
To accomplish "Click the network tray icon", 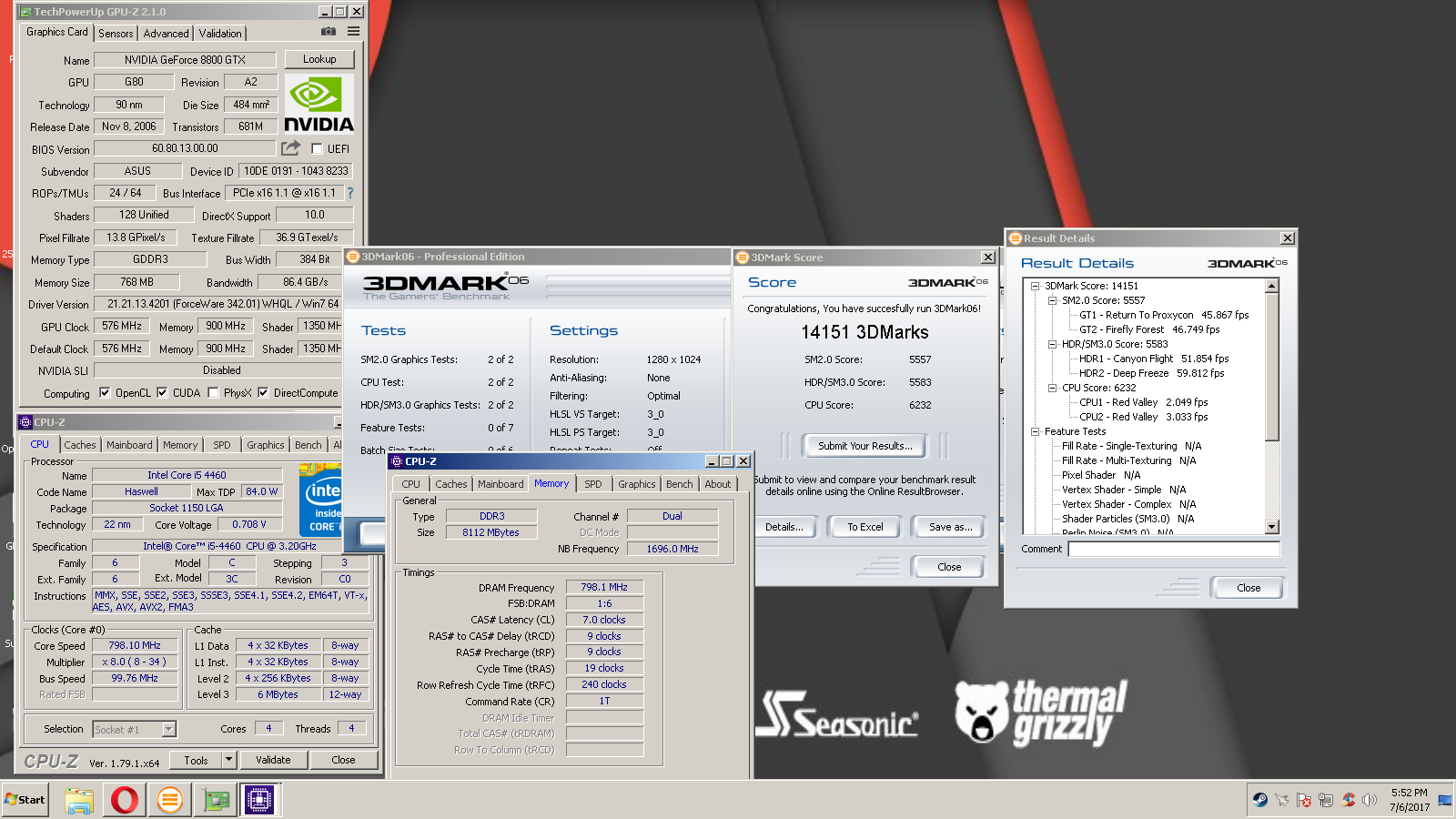I will (x=1326, y=800).
